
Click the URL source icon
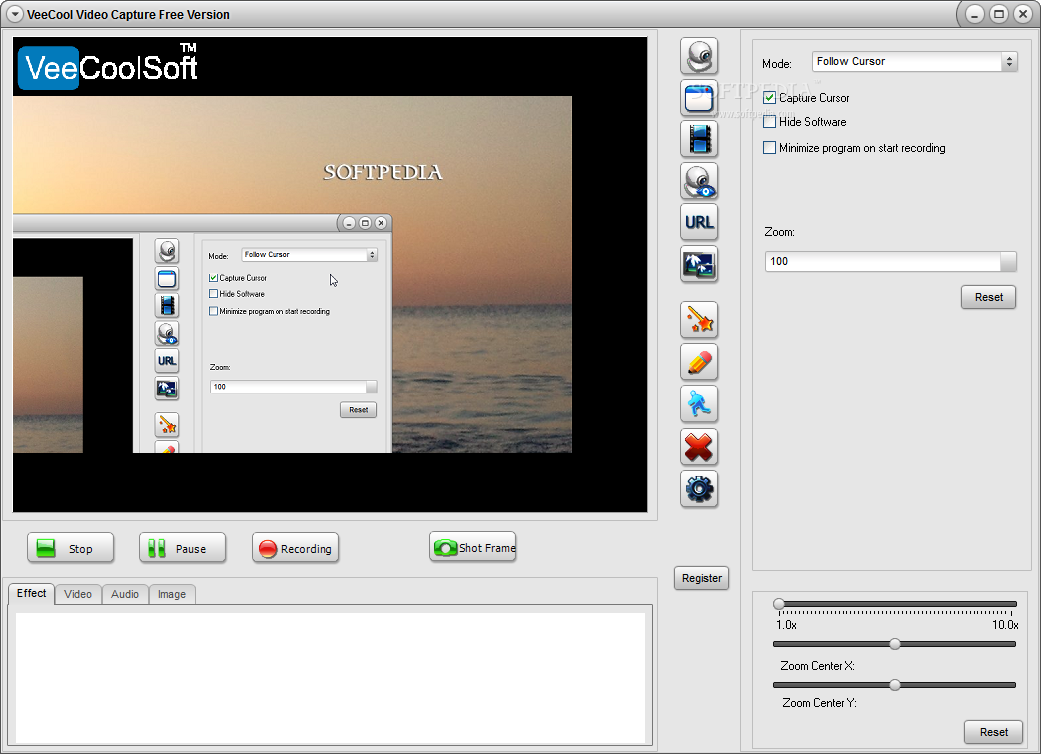[x=699, y=222]
